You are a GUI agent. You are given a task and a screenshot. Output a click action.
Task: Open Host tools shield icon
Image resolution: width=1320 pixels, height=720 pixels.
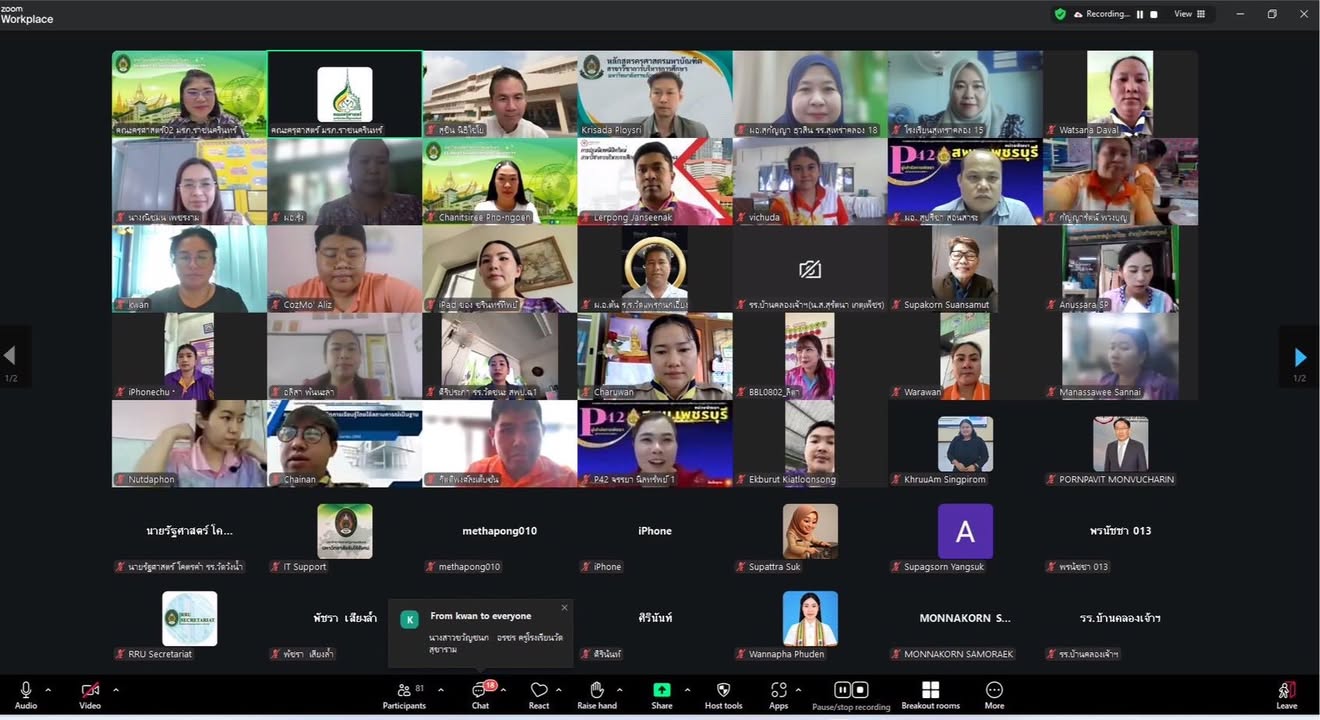pos(723,696)
